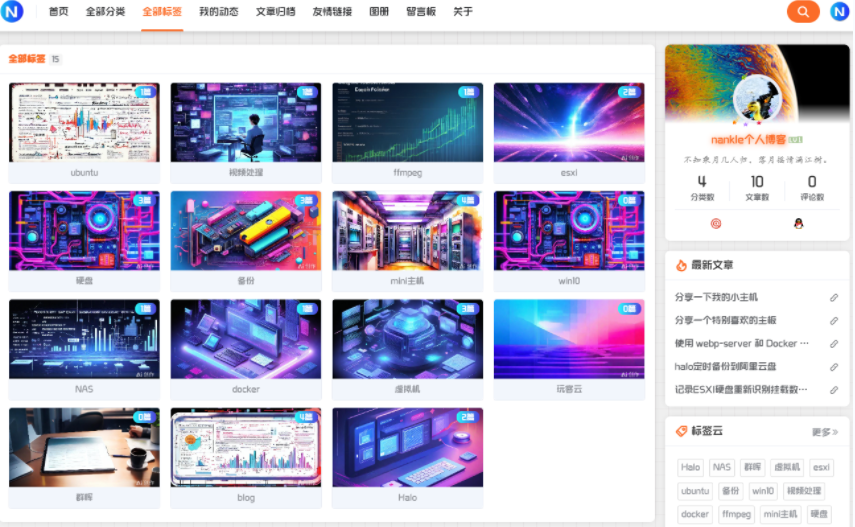Open the ubuntu tag card thumbnail

[x=84, y=122]
